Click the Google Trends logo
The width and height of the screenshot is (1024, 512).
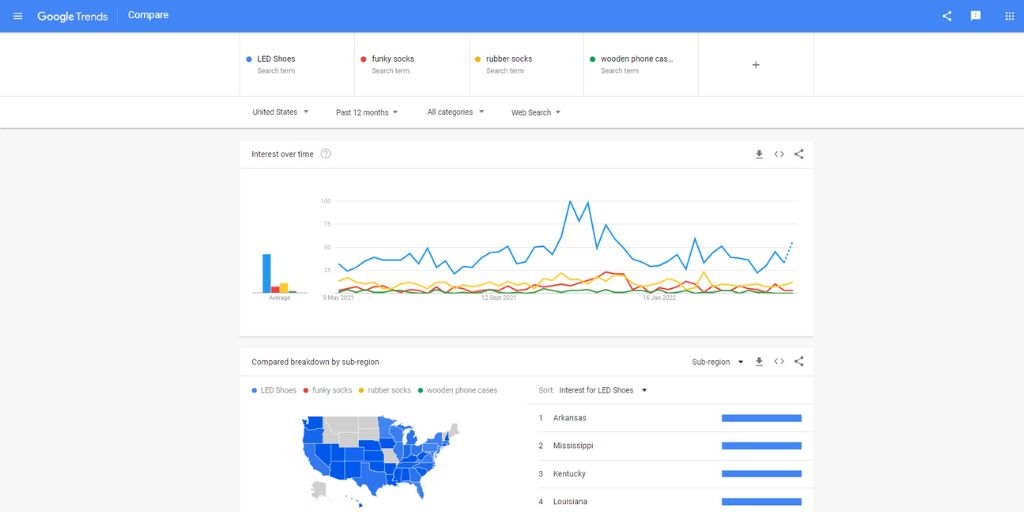click(x=72, y=16)
